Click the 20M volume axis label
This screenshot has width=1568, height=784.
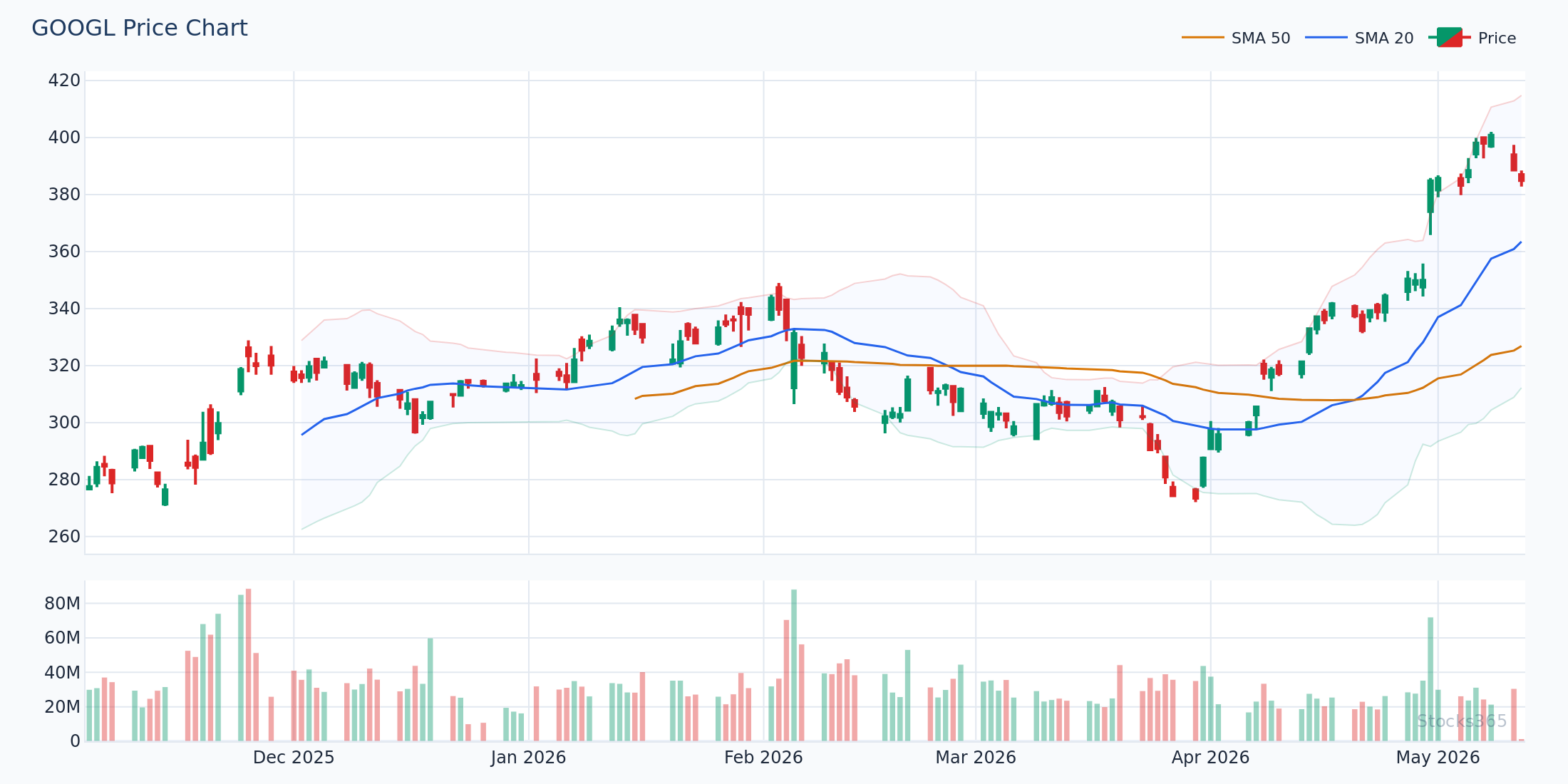[63, 707]
